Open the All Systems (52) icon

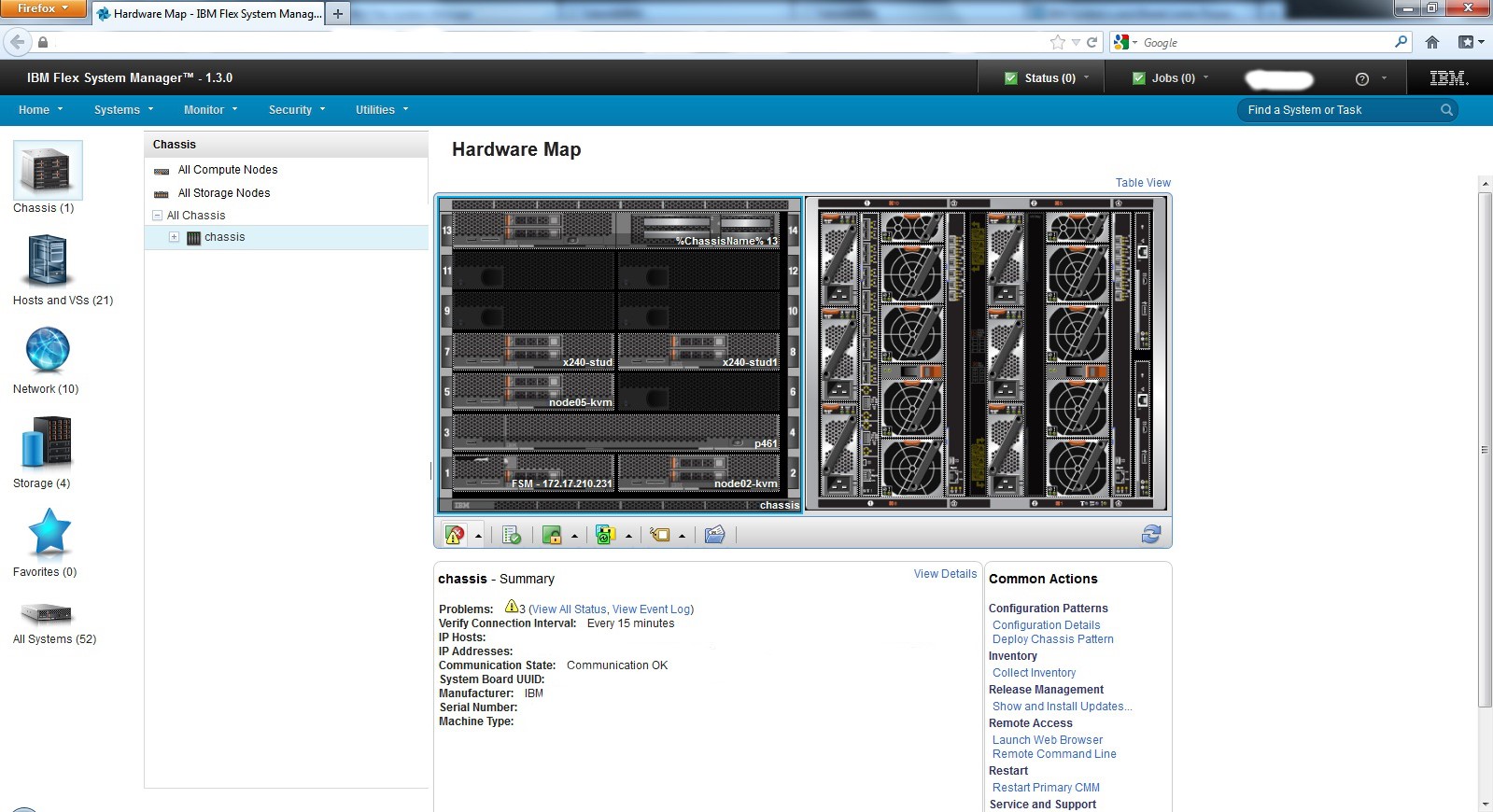[47, 613]
